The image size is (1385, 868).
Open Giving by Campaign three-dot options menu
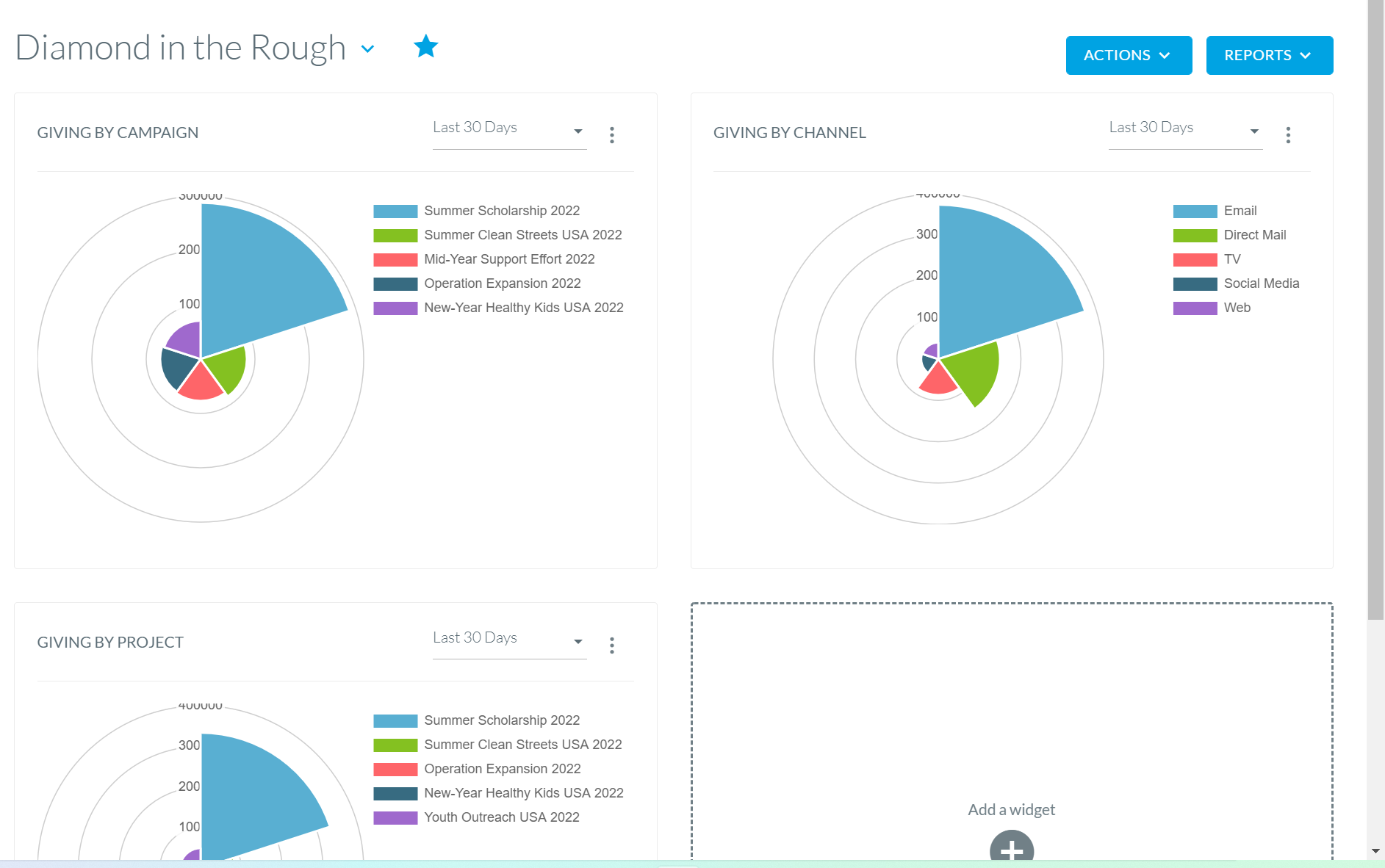[612, 134]
